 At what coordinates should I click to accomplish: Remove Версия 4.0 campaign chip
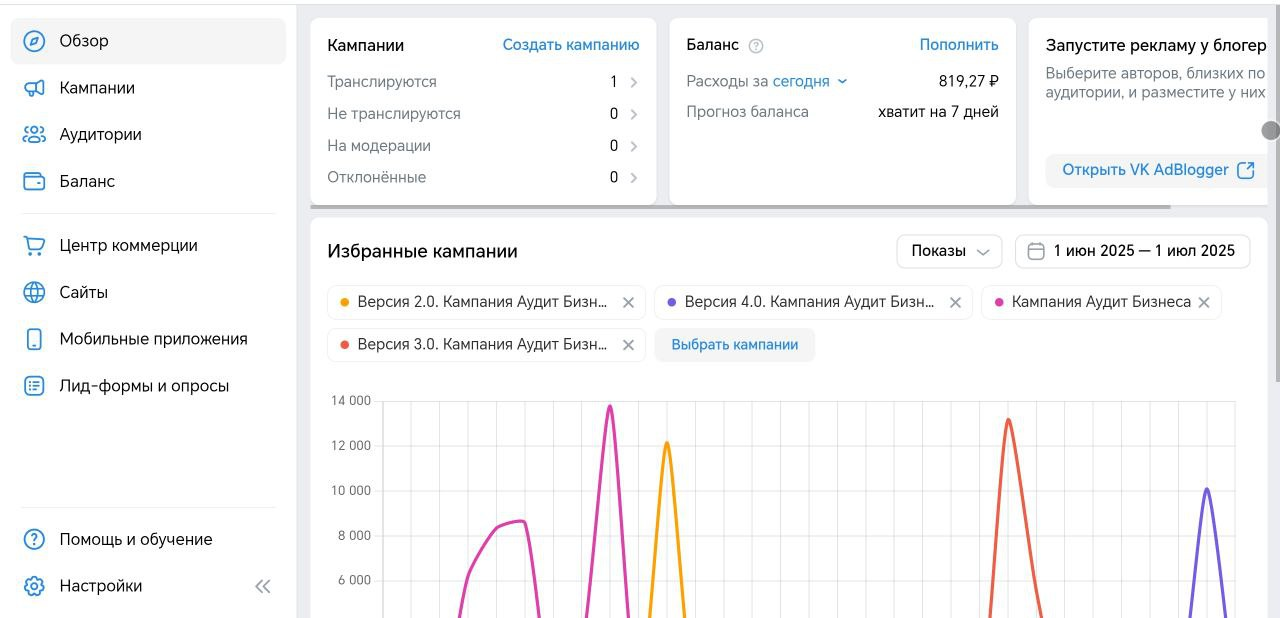coord(955,302)
